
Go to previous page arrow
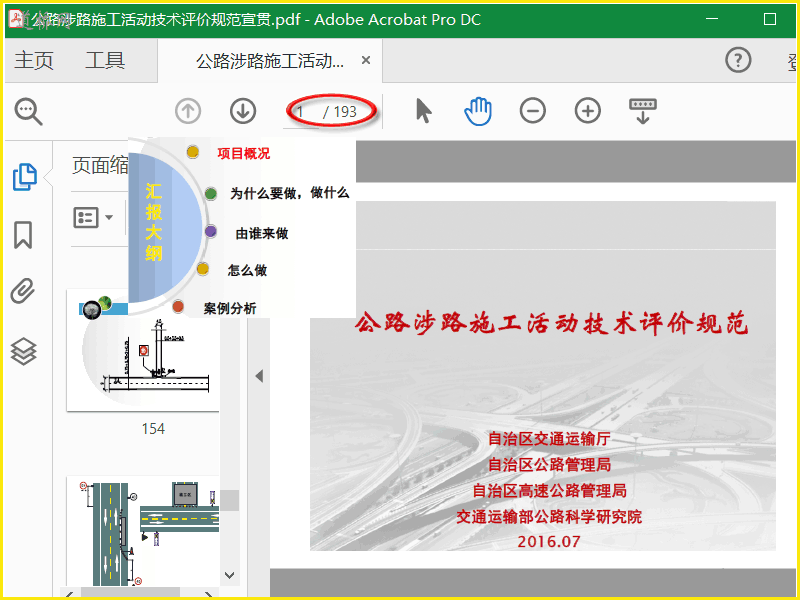point(188,111)
